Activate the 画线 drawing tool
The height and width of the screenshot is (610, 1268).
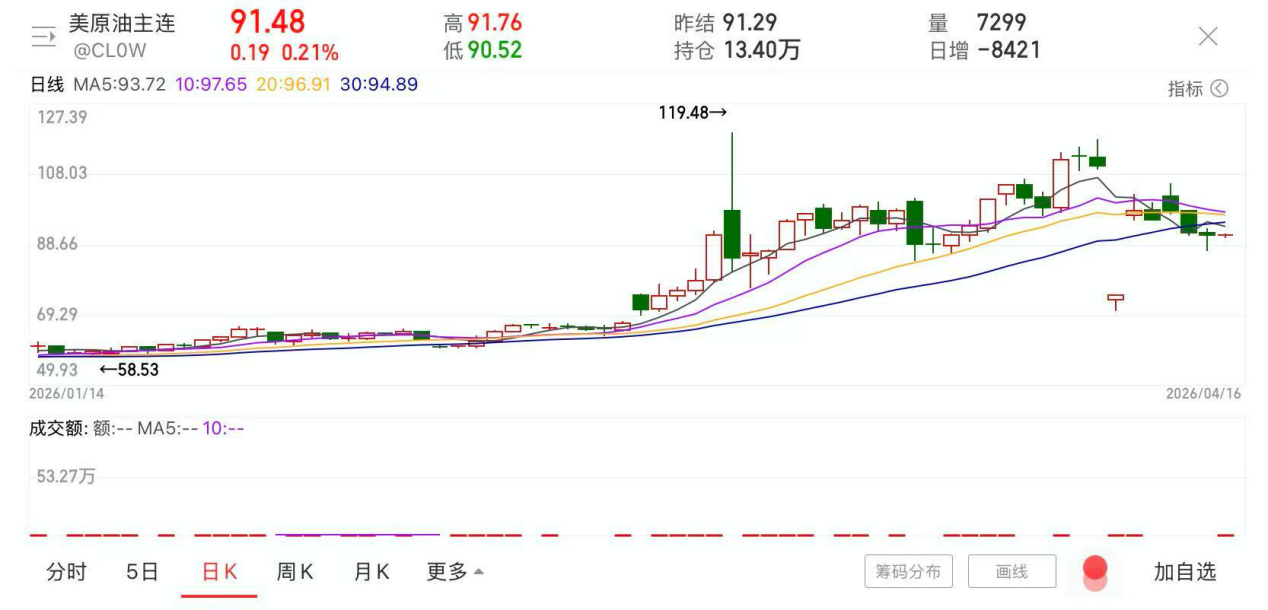[1012, 571]
